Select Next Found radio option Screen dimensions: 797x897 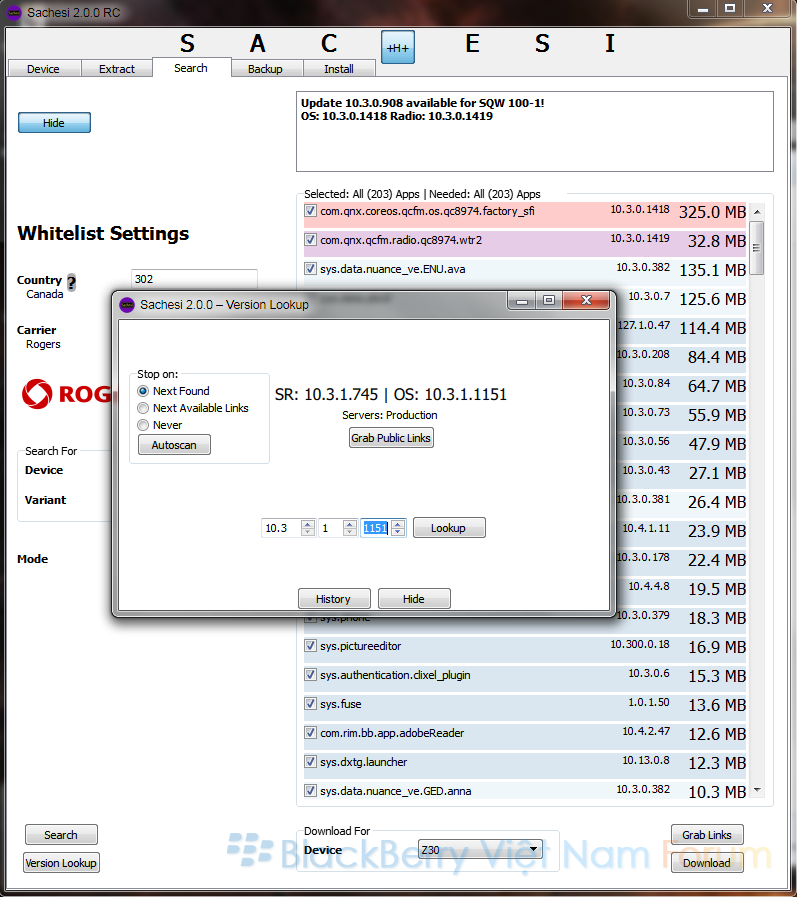(143, 391)
